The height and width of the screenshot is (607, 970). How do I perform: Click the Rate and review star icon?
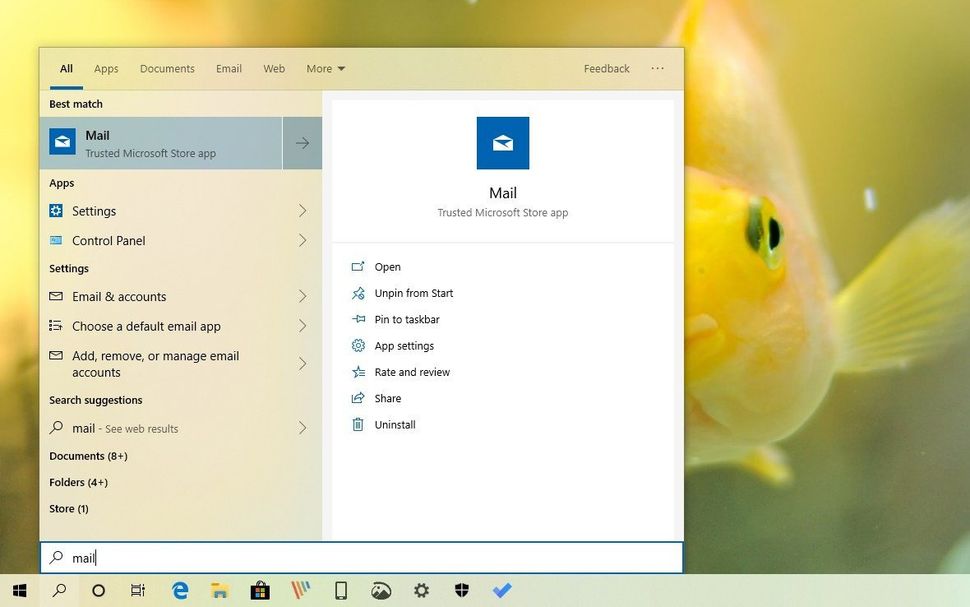(358, 371)
